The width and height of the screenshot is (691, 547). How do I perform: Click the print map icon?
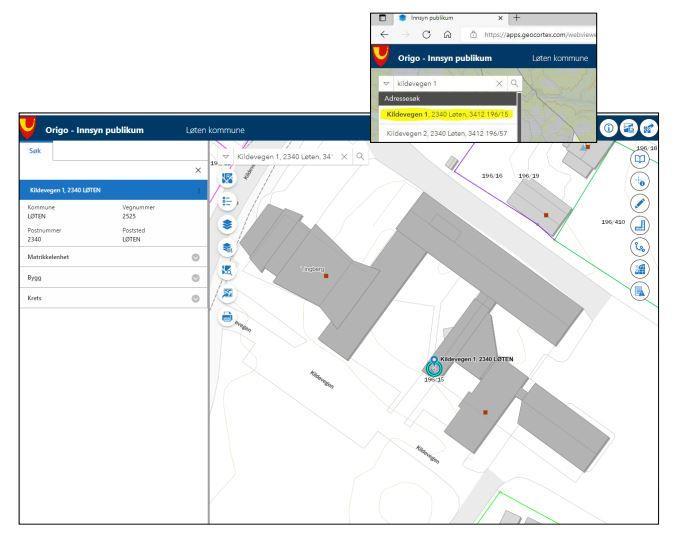click(x=228, y=316)
